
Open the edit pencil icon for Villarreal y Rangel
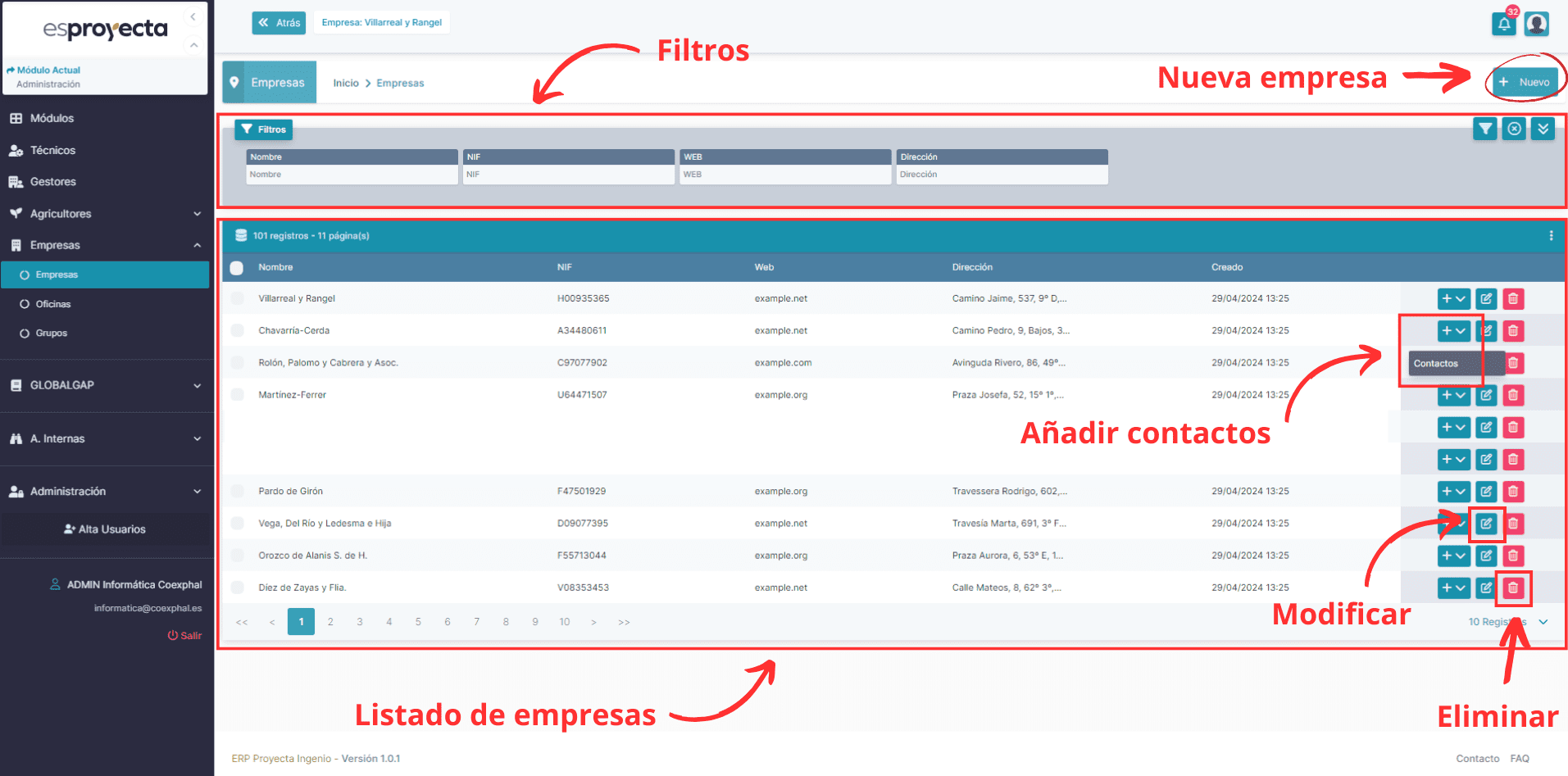(1486, 298)
